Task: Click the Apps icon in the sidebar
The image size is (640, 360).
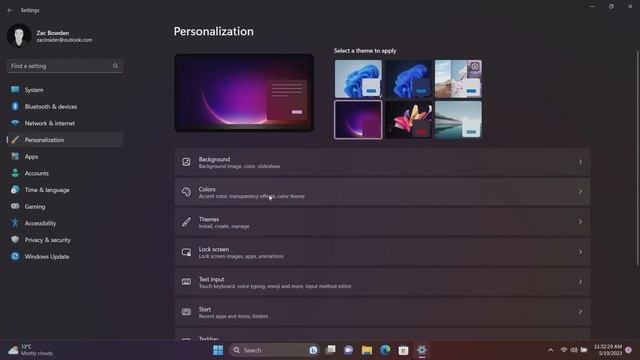Action: point(15,156)
